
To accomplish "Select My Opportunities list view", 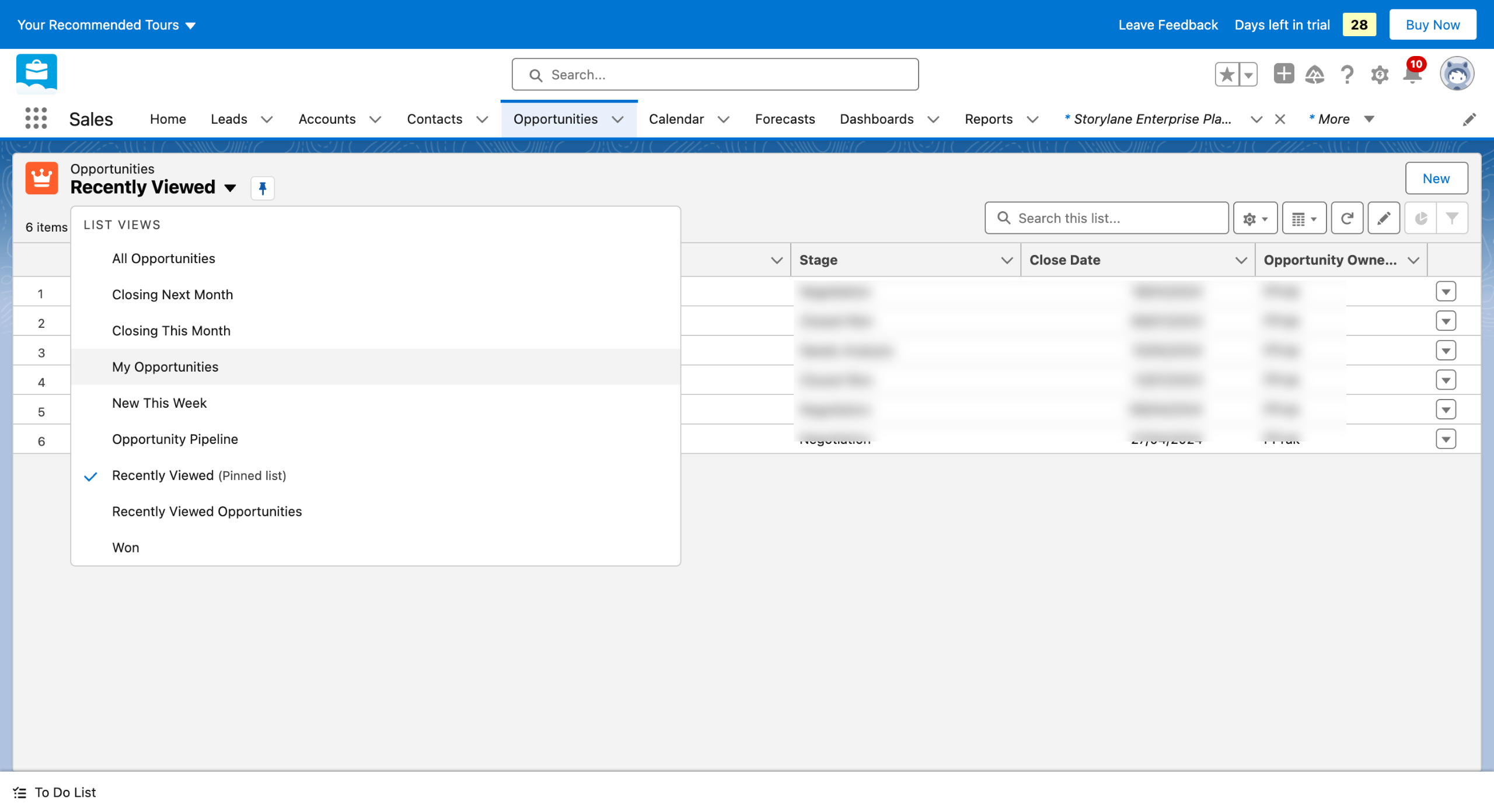I will (165, 367).
